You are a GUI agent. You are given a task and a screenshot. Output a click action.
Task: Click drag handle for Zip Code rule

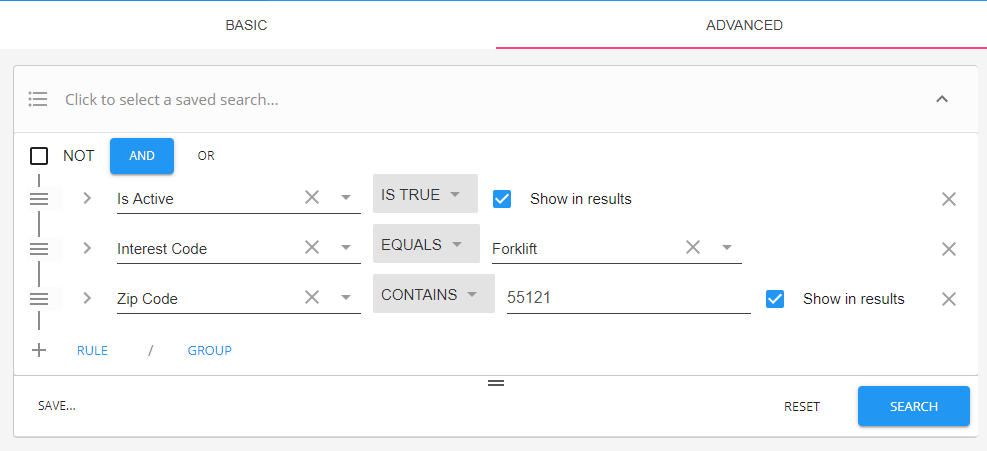pos(39,298)
